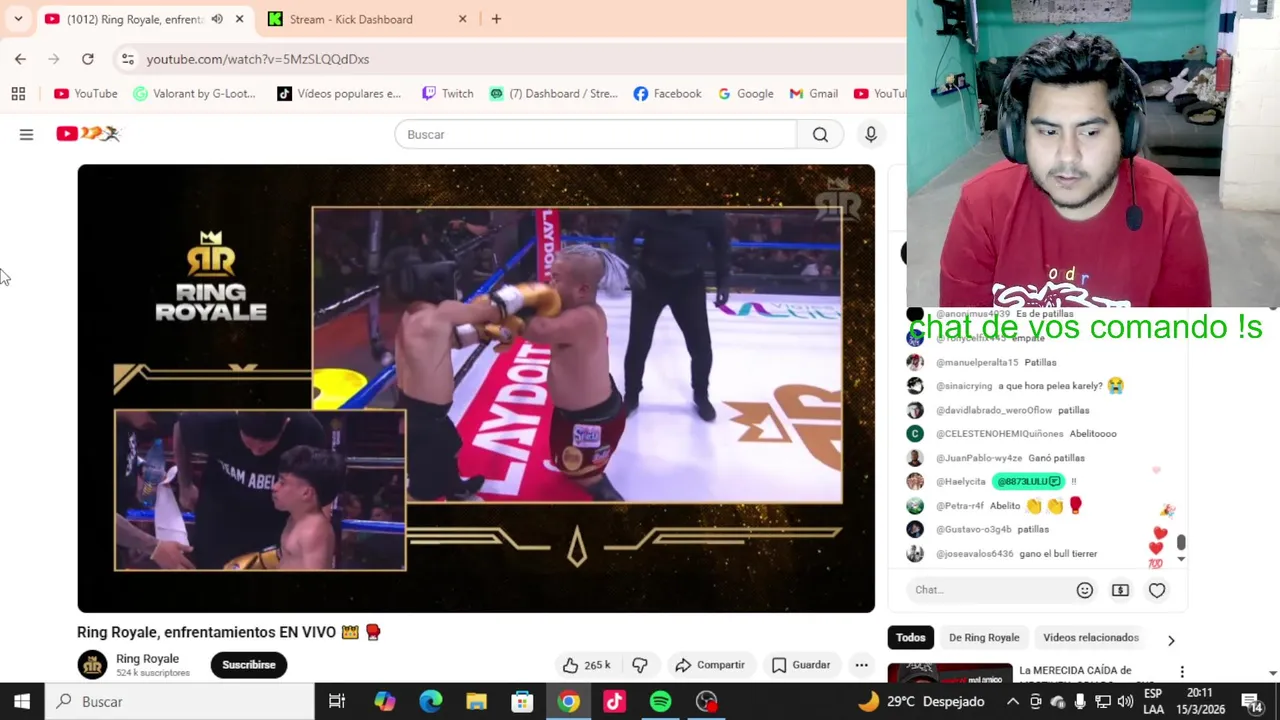Image resolution: width=1280 pixels, height=720 pixels.
Task: Select the Todos filter chip
Action: point(911,637)
